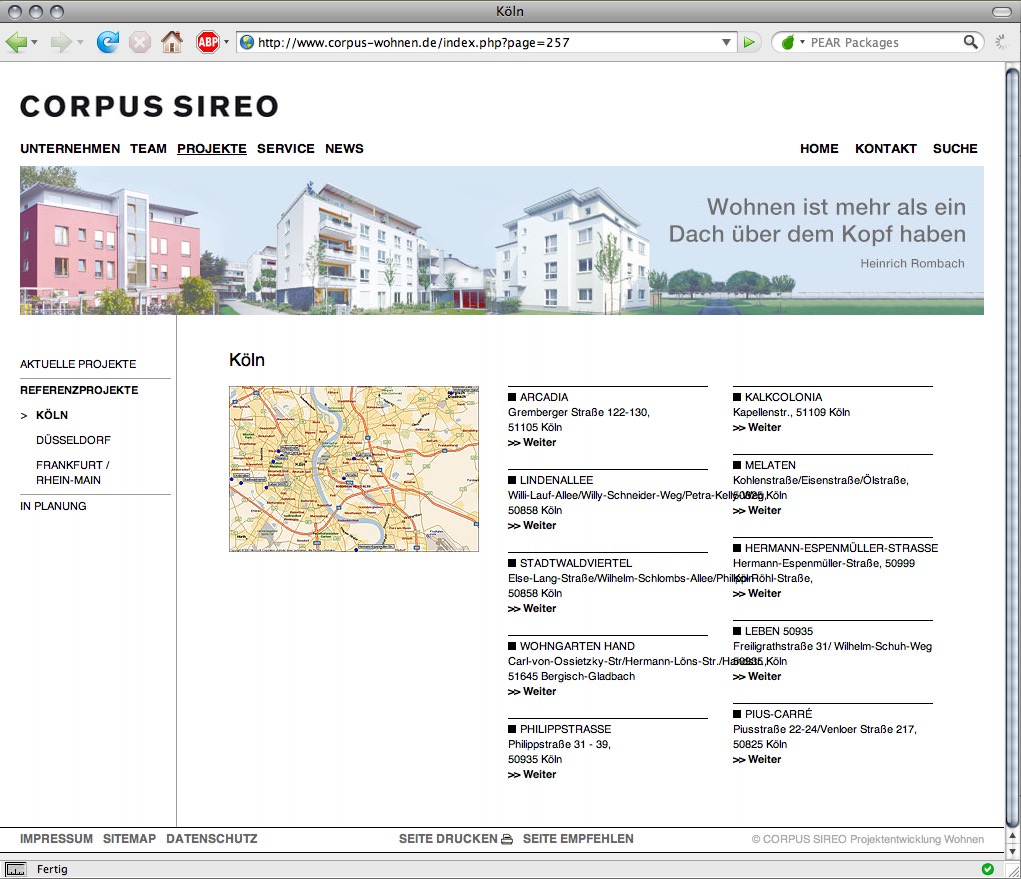Select REFERENZPROJEKTE in the sidebar
1021x879 pixels.
tap(79, 390)
